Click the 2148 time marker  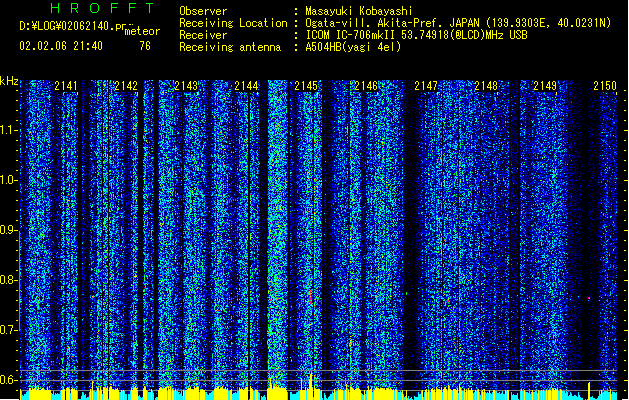[486, 86]
